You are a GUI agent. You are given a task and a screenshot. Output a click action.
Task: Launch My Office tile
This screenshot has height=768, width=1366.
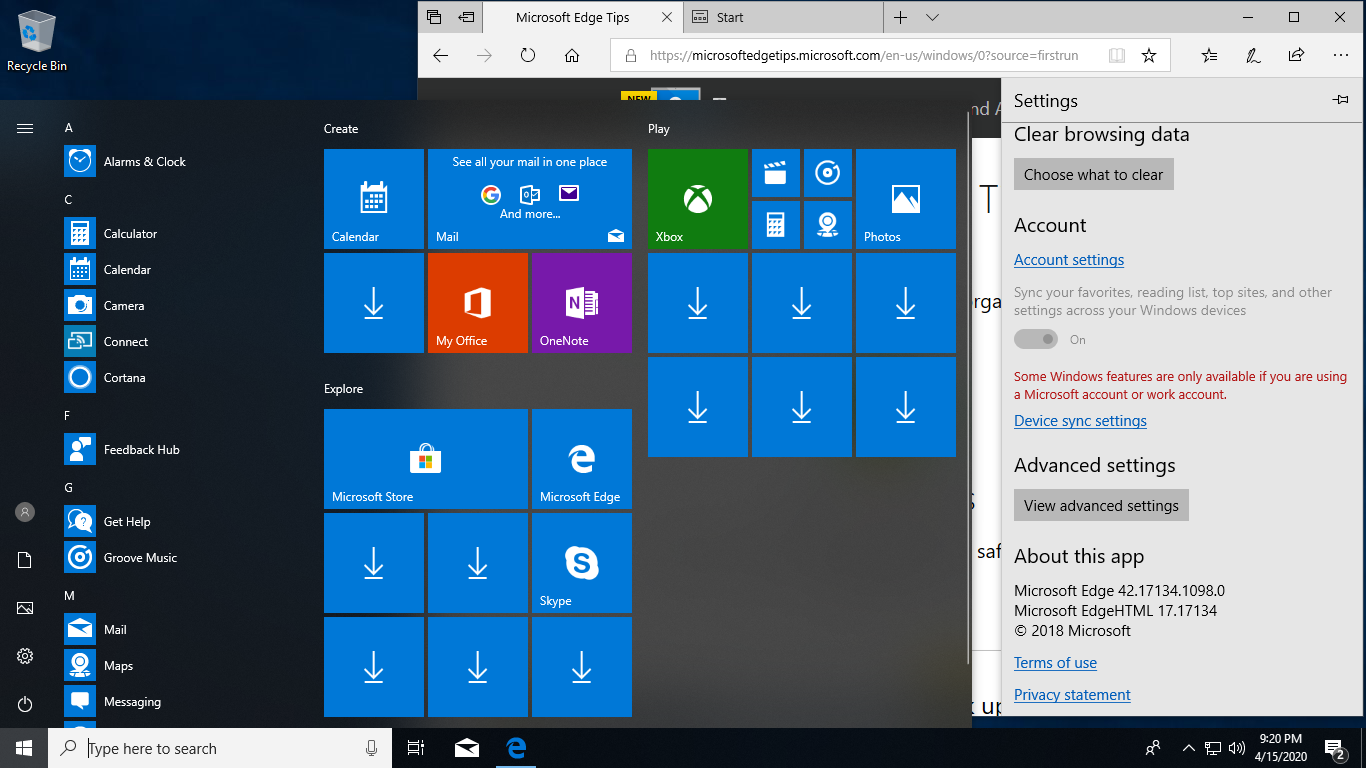(478, 303)
